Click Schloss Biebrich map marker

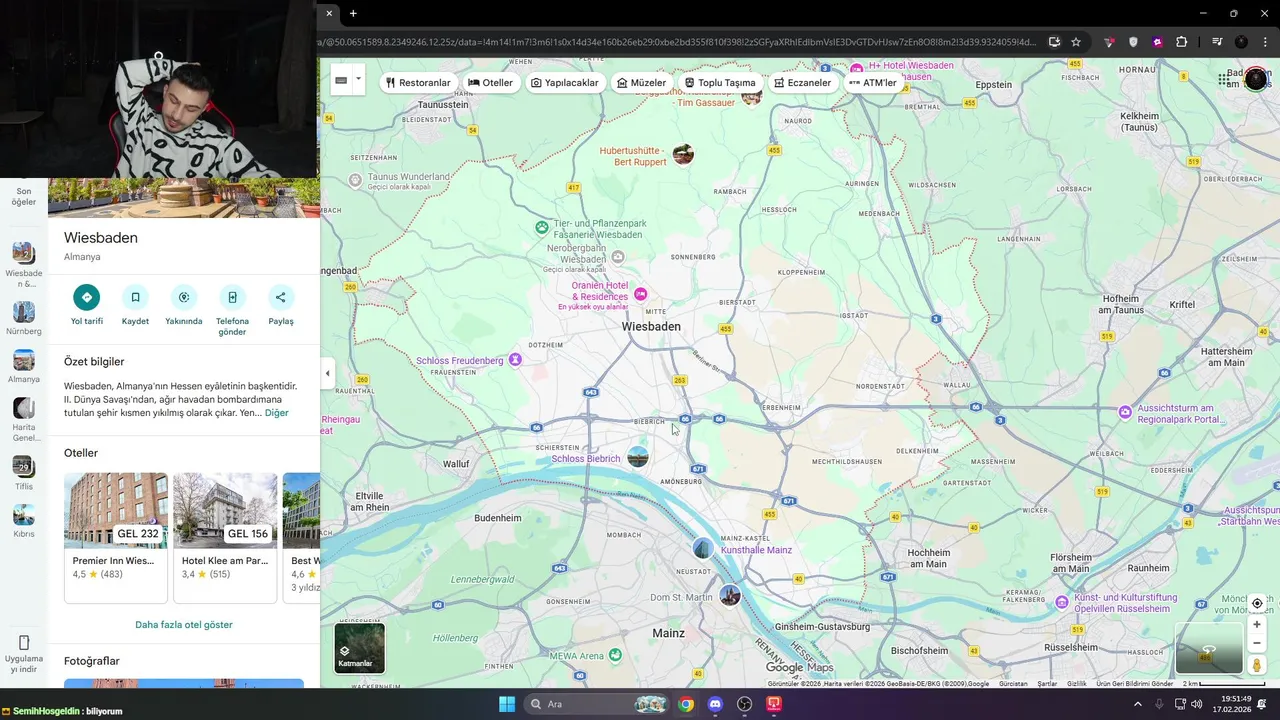click(637, 457)
